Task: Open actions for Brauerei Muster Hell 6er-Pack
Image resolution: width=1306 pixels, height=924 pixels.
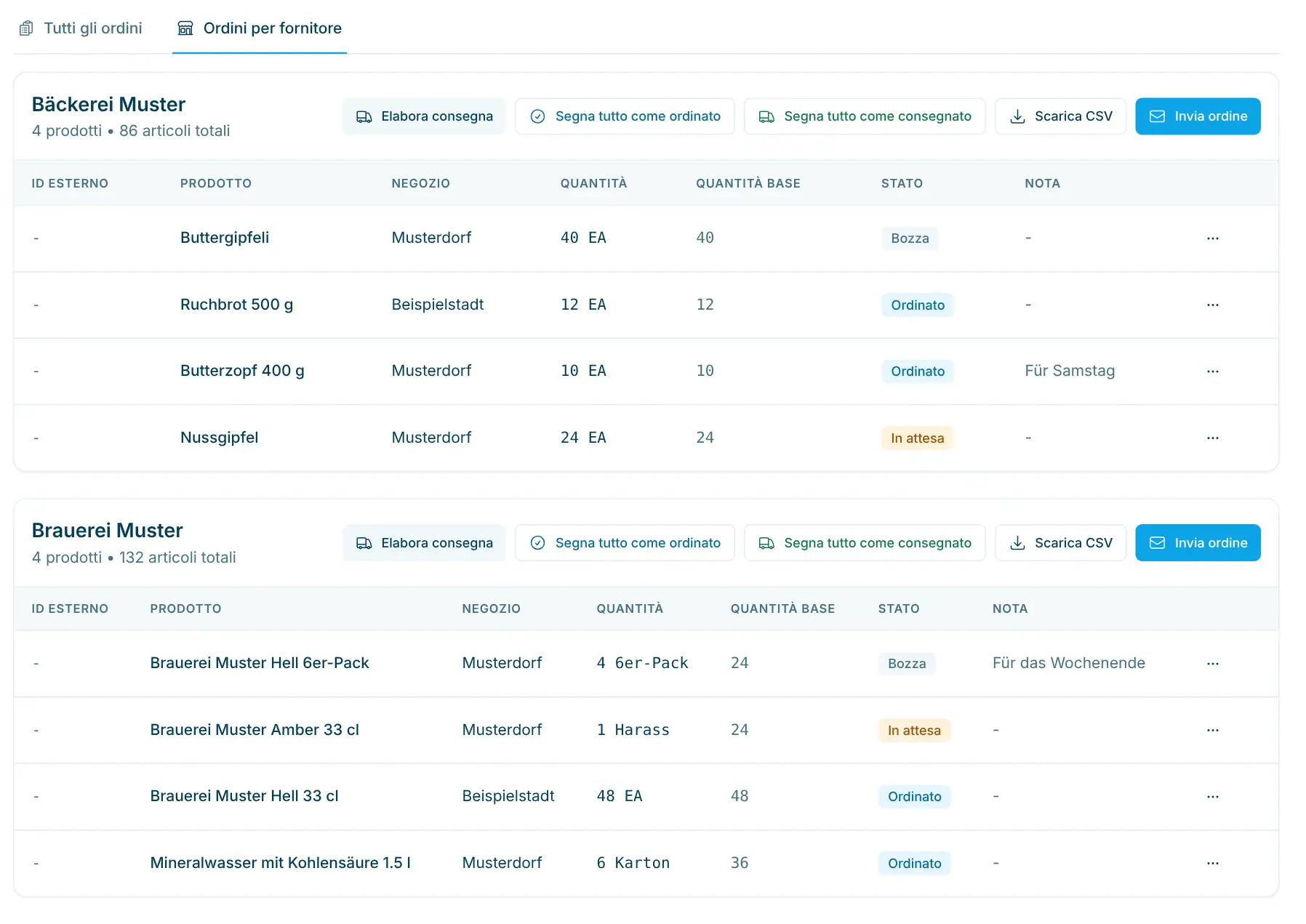Action: 1212,664
